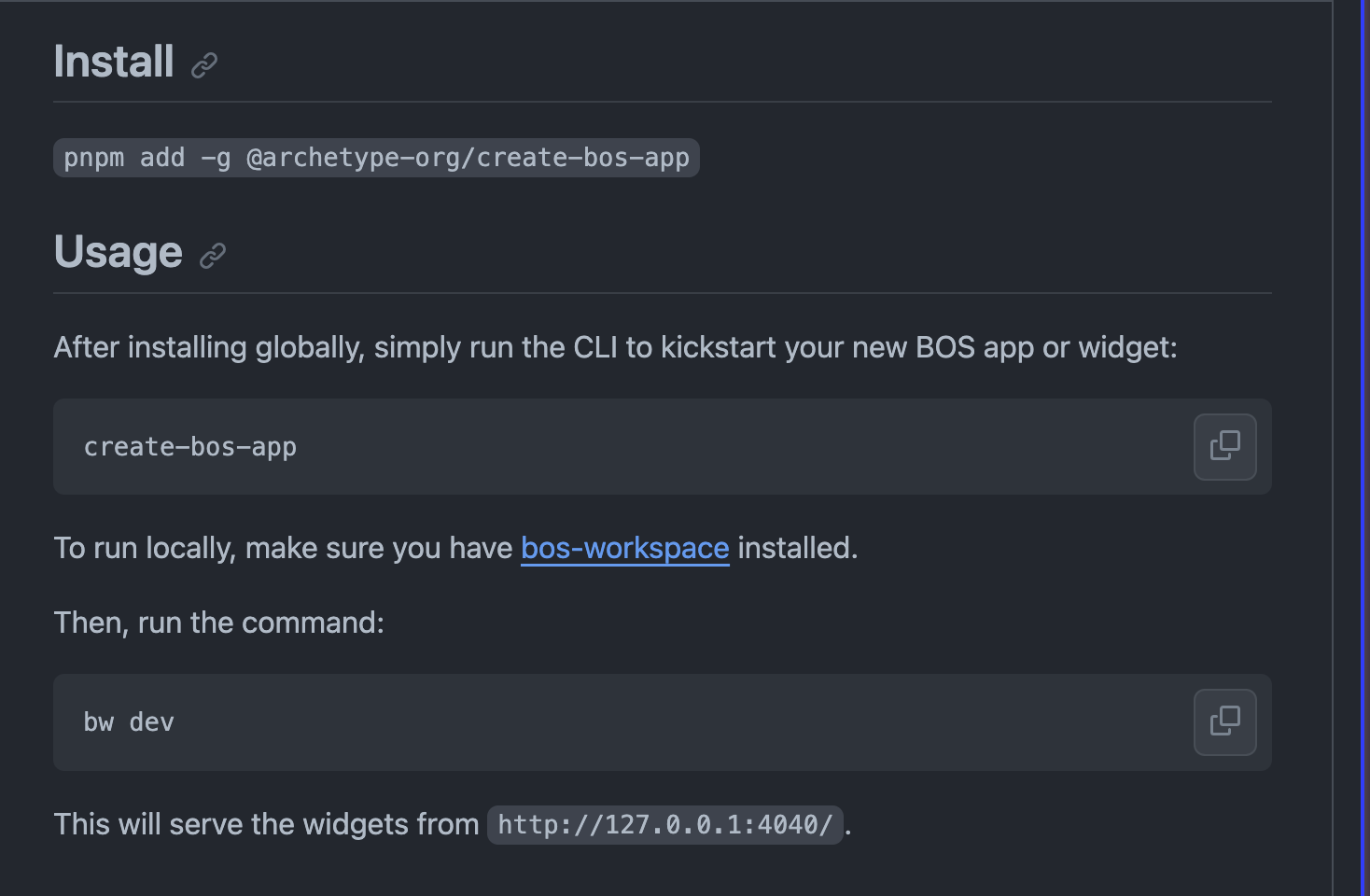Select the pnpm add install command text
This screenshot has width=1370, height=896.
click(x=375, y=158)
